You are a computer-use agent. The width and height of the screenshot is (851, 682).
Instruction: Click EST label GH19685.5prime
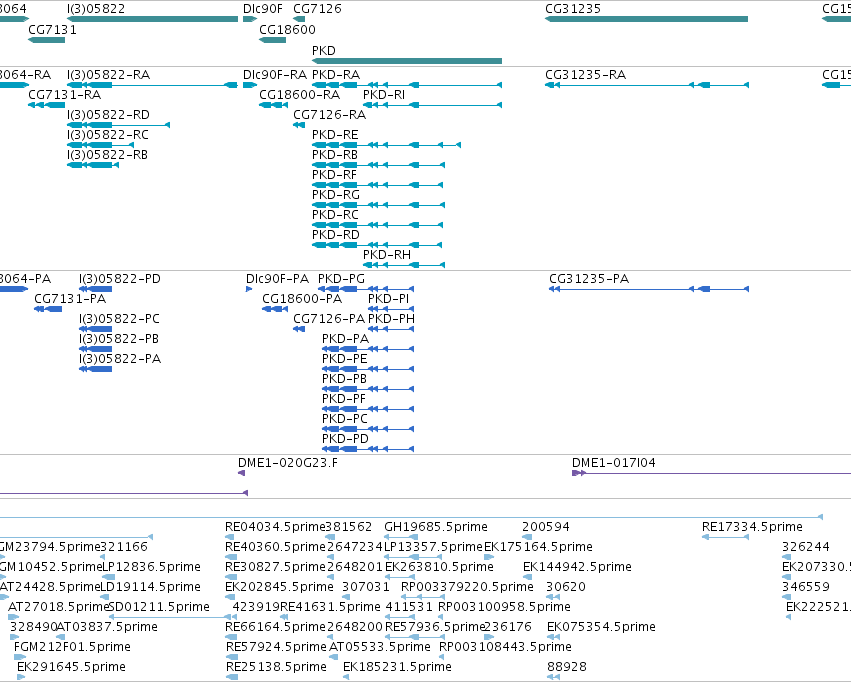click(x=436, y=527)
